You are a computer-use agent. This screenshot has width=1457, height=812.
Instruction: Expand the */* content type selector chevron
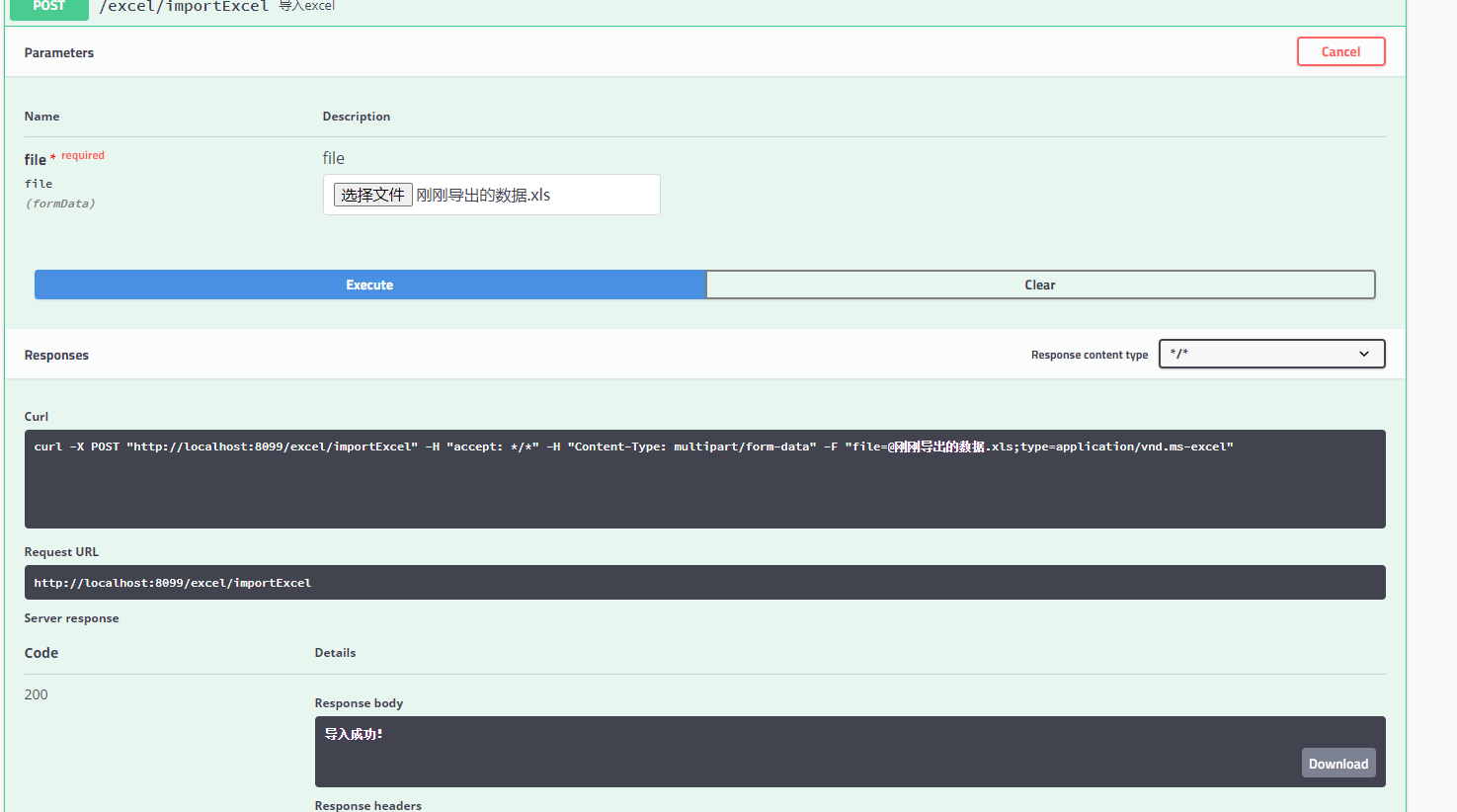coord(1364,354)
